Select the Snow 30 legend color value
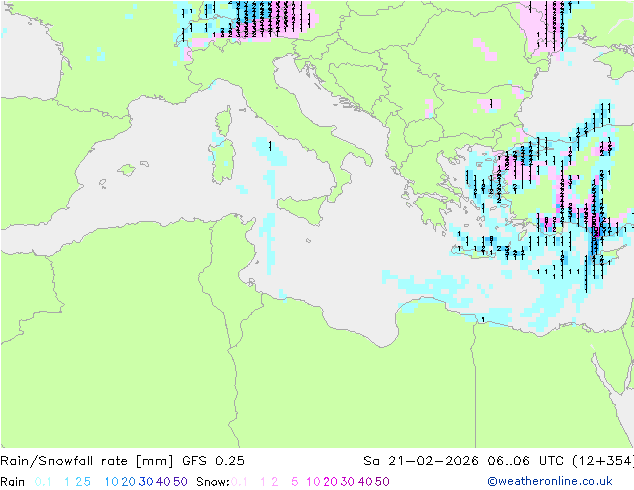Viewport: 634px width, 490px height. pyautogui.click(x=348, y=482)
